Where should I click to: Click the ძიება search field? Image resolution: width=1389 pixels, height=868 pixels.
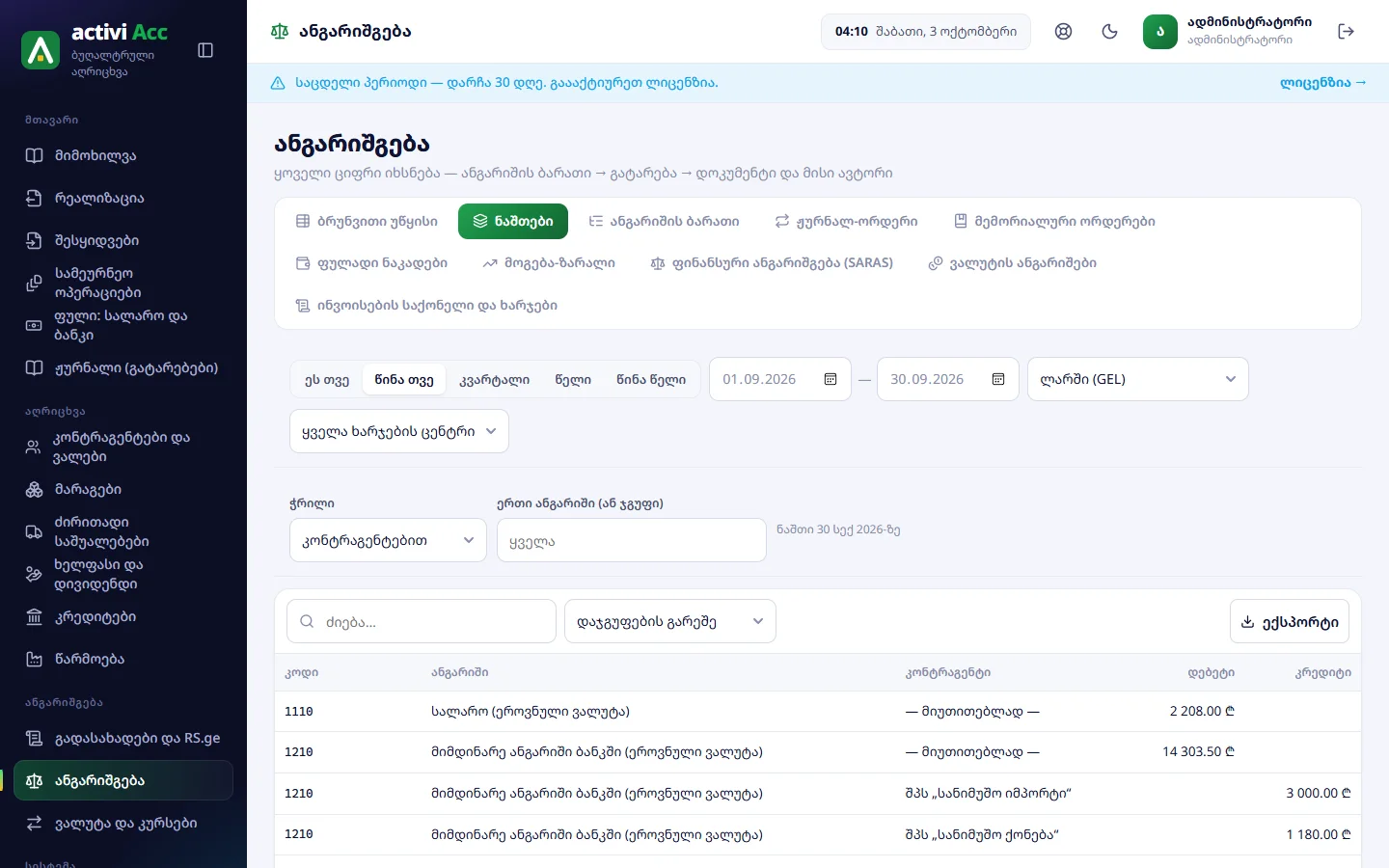coord(422,621)
